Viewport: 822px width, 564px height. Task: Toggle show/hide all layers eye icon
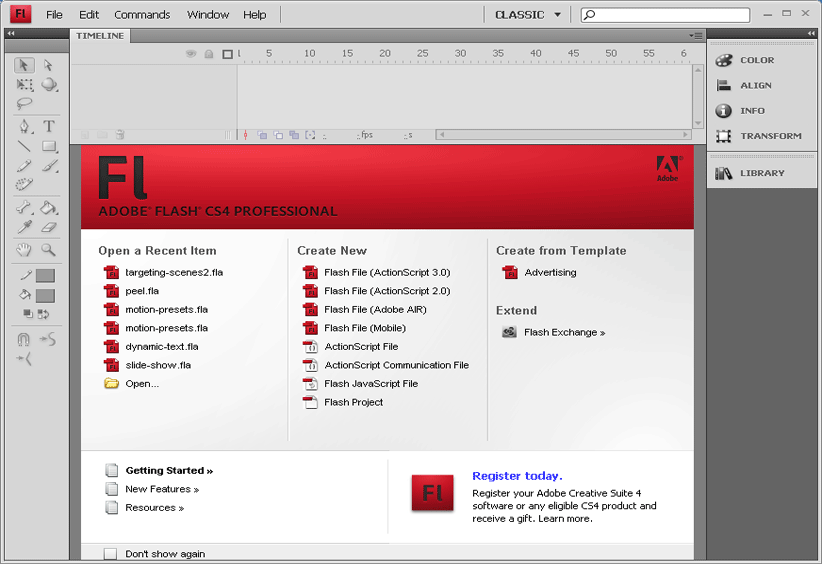[191, 53]
